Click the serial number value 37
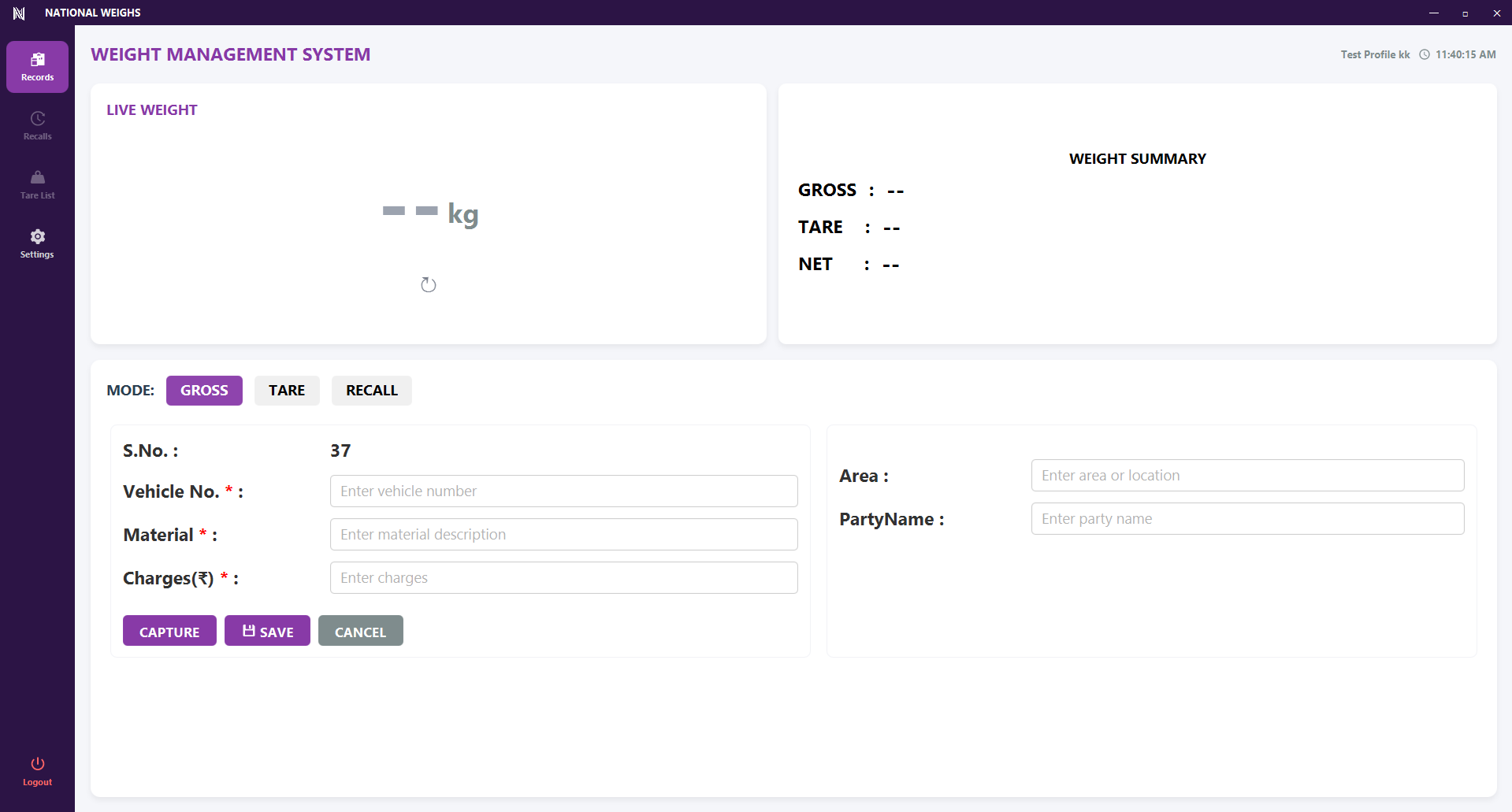The image size is (1512, 812). (x=340, y=450)
